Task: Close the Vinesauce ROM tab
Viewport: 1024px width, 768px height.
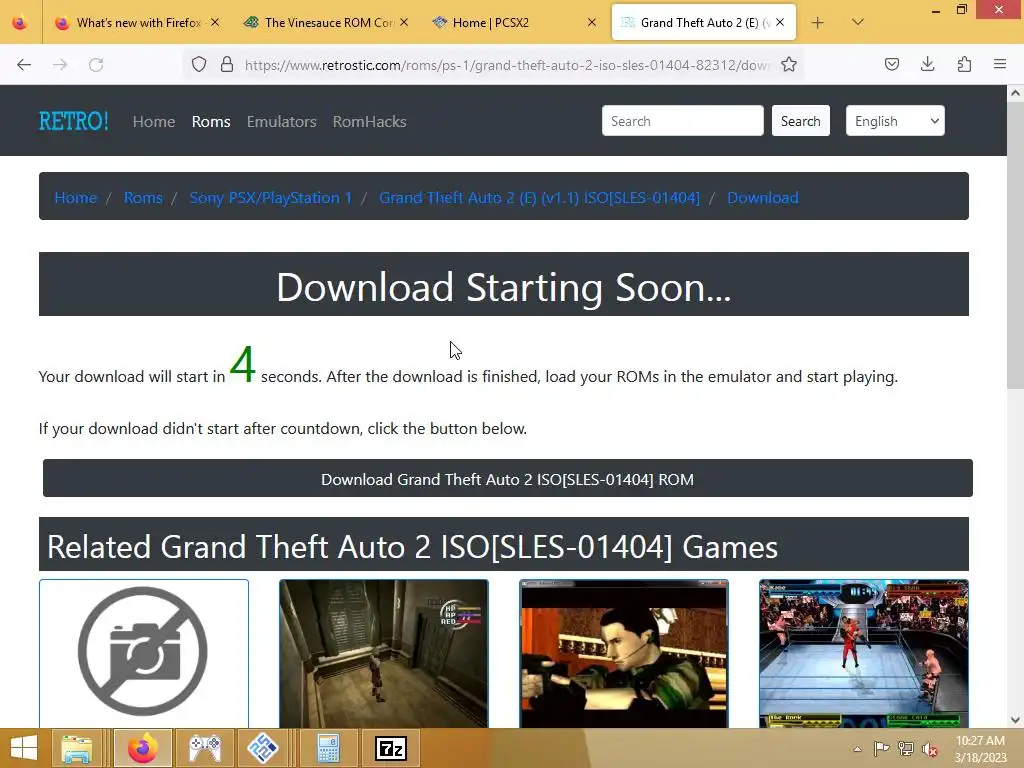Action: [404, 22]
